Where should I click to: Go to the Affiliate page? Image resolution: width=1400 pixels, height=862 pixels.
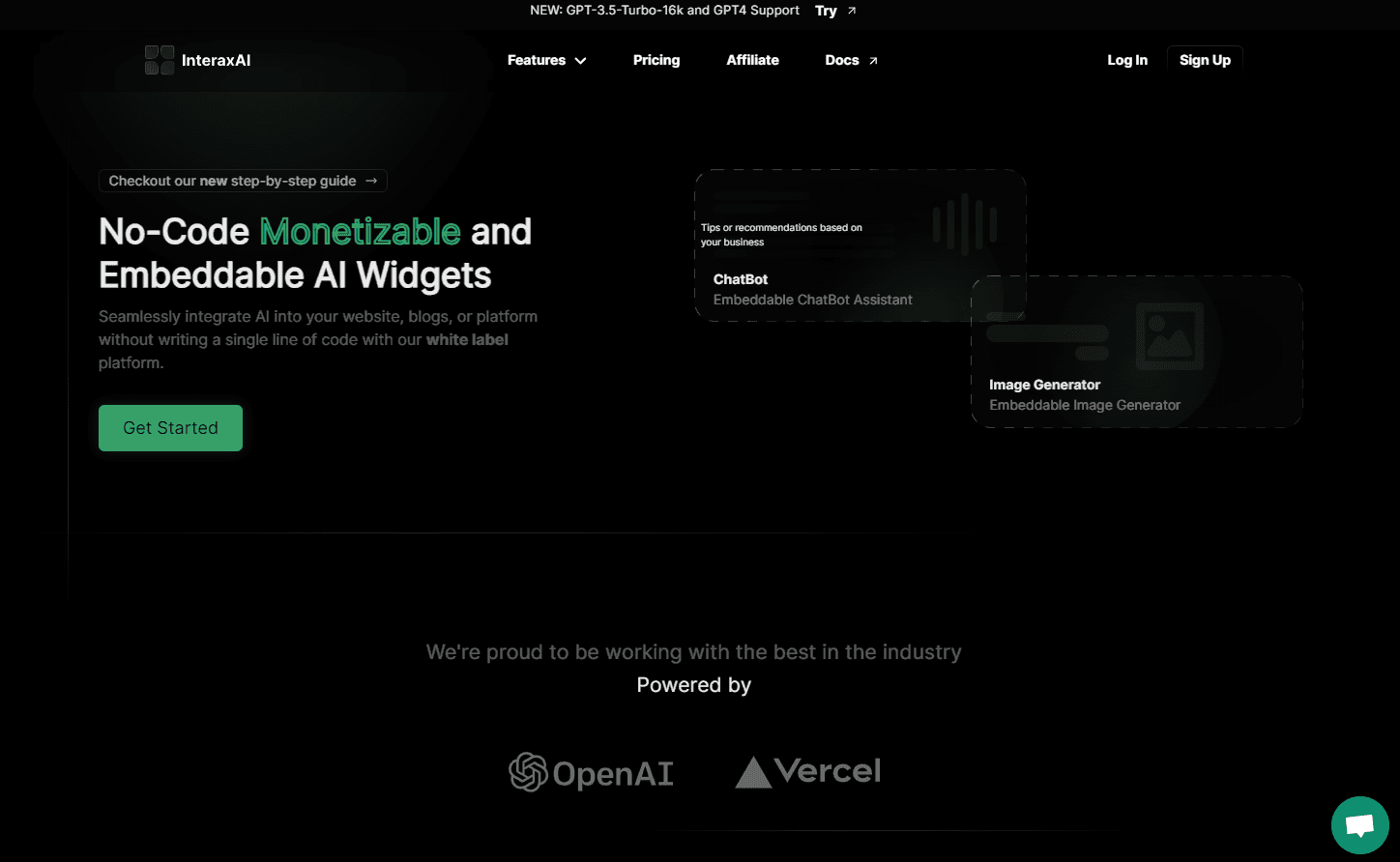tap(752, 60)
